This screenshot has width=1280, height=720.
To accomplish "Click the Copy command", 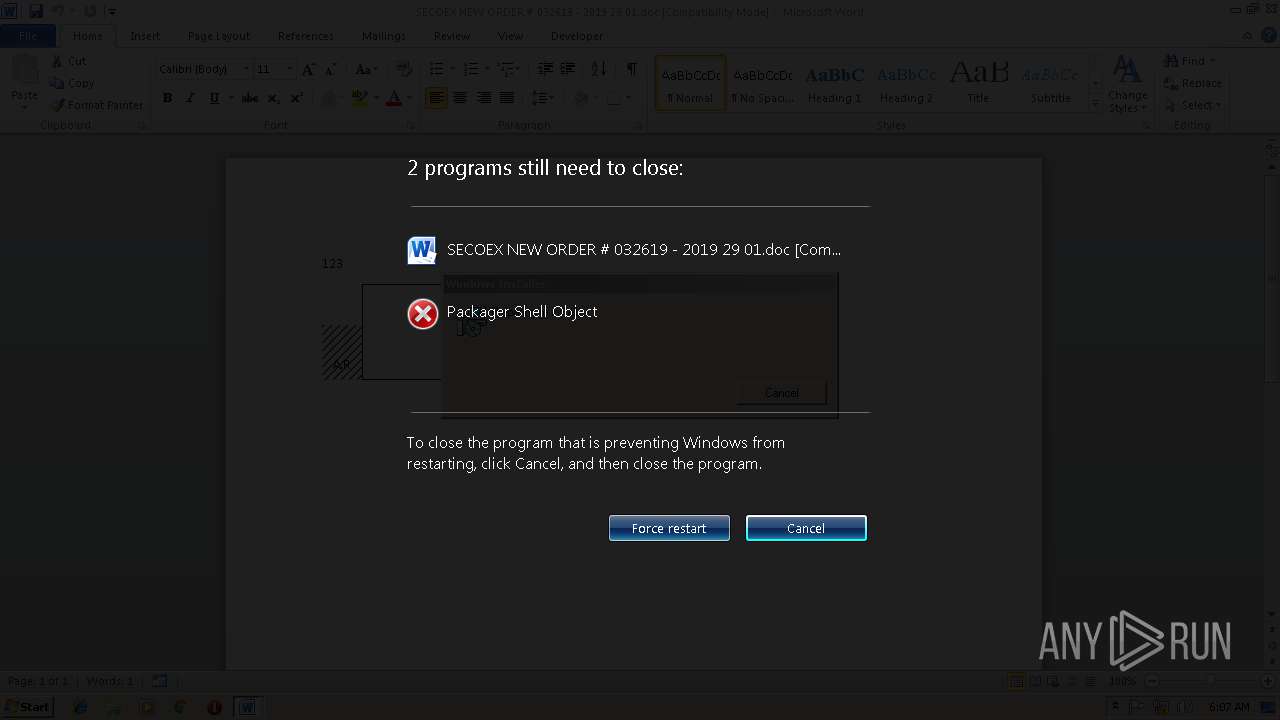I will tap(72, 83).
